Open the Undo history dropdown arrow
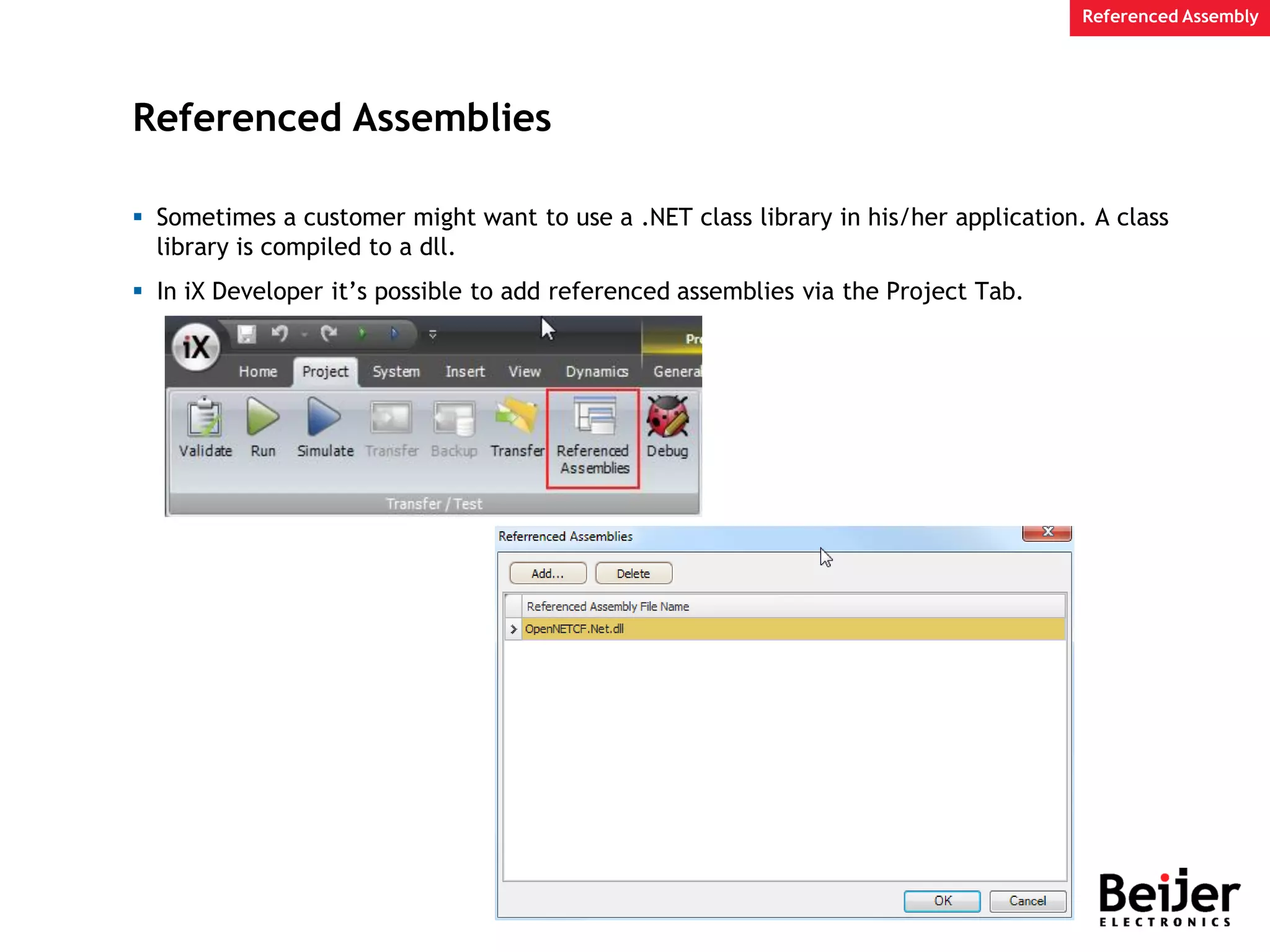Image resolution: width=1270 pixels, height=952 pixels. 304,335
